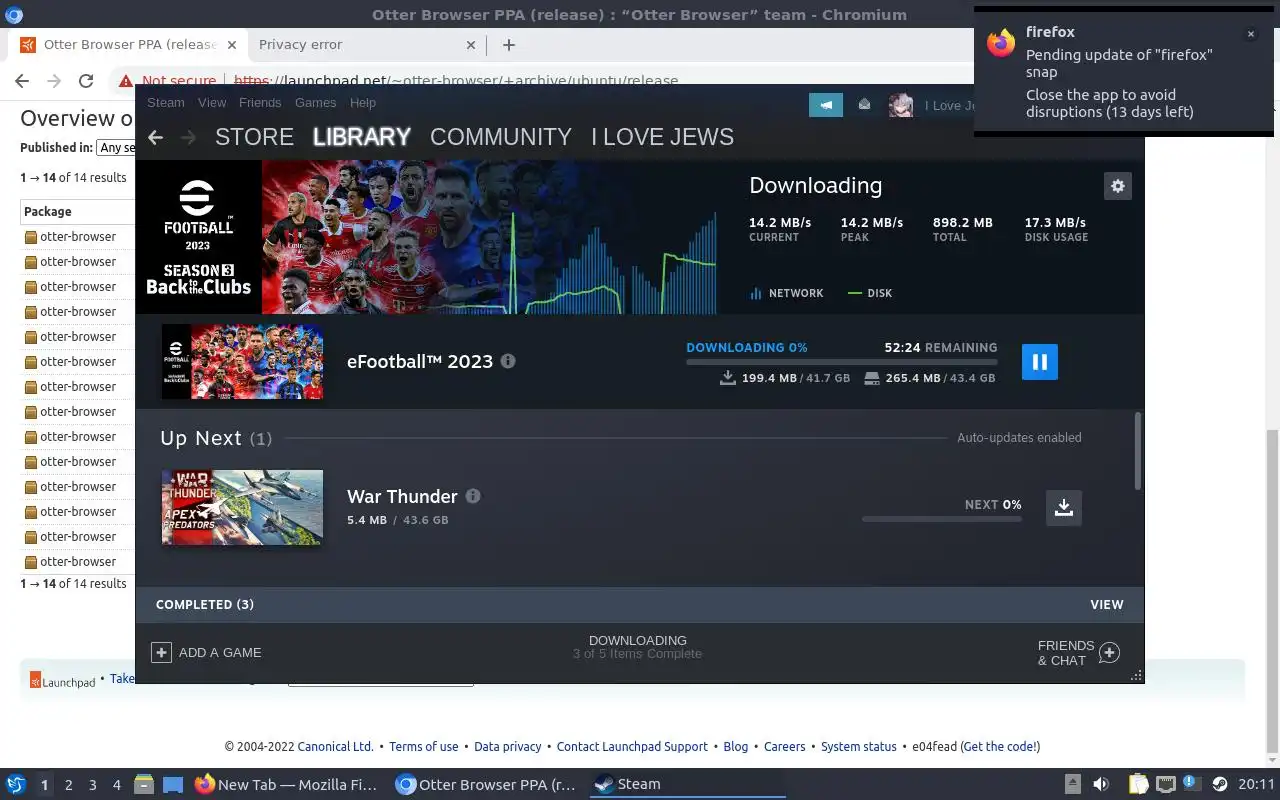The width and height of the screenshot is (1280, 800).
Task: Go to the COMMUNITY section
Action: coord(501,137)
